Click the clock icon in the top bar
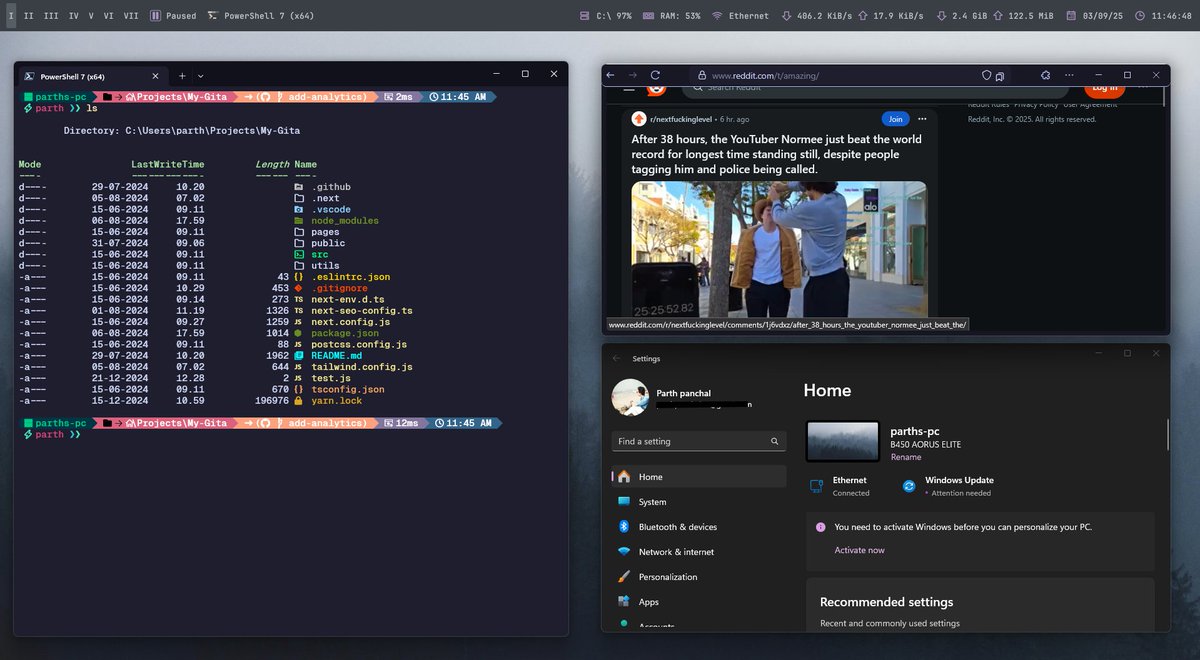 (x=1141, y=16)
